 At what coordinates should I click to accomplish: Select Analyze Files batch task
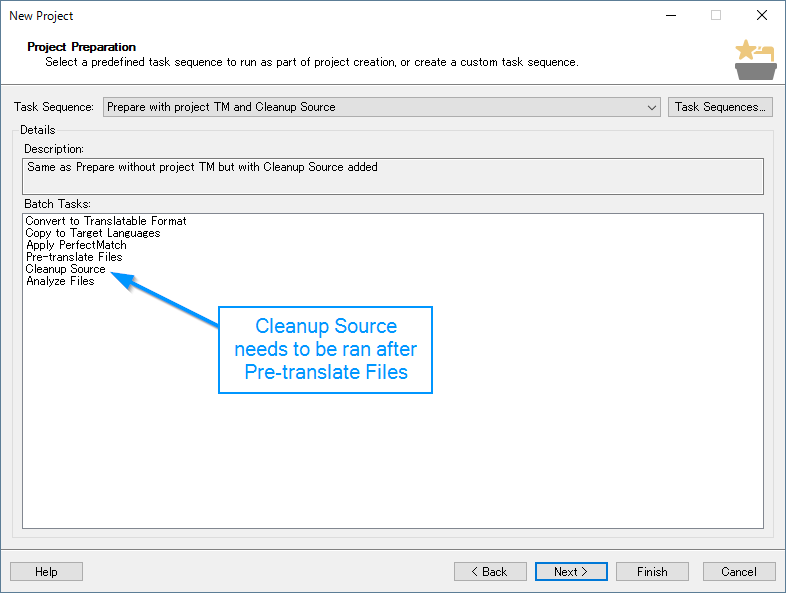pos(60,281)
